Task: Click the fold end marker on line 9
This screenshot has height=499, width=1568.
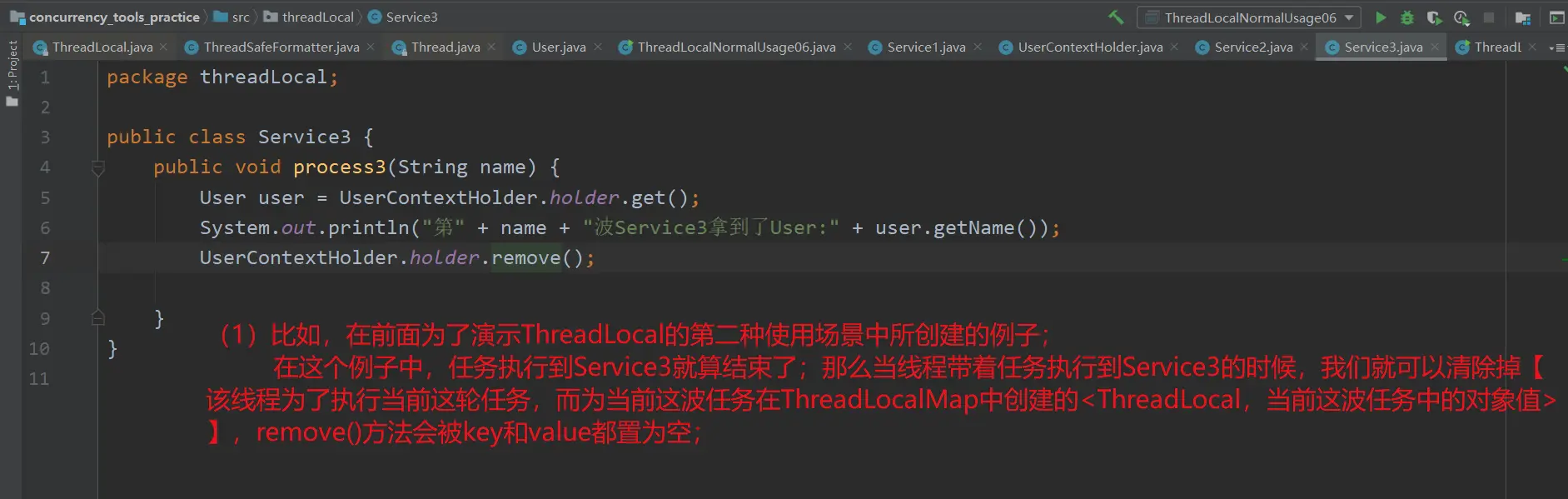Action: tap(97, 317)
